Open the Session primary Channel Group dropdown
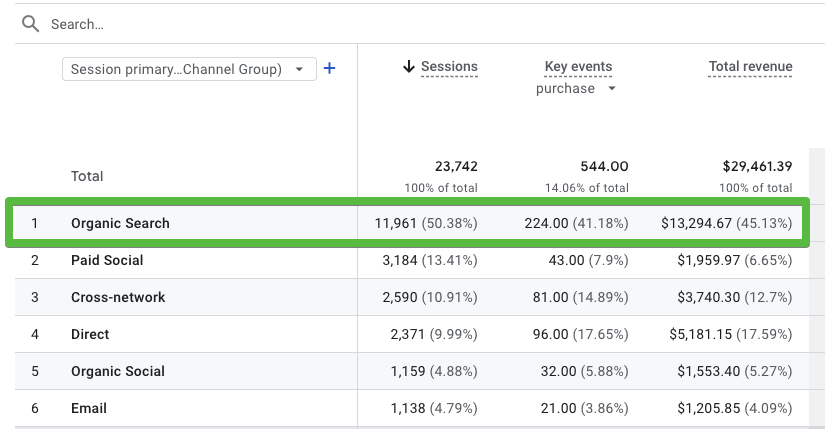 click(189, 69)
